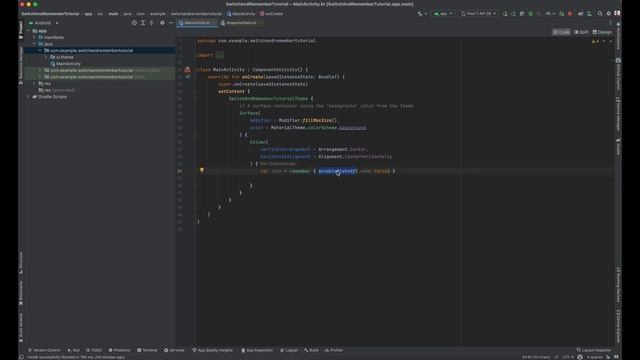Click the green Debug bug icon

531,13
